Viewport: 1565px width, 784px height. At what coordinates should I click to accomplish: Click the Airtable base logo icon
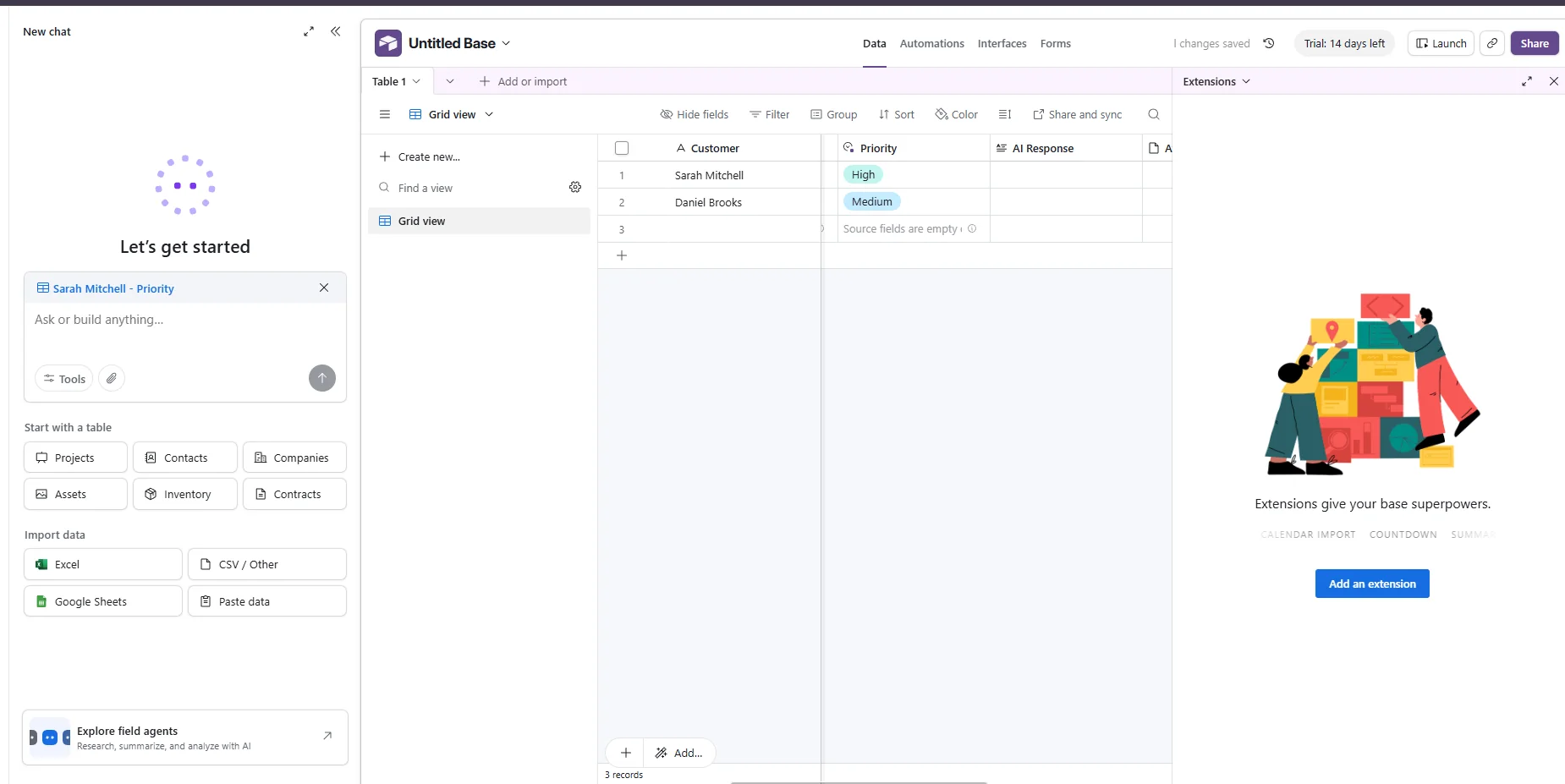click(388, 43)
